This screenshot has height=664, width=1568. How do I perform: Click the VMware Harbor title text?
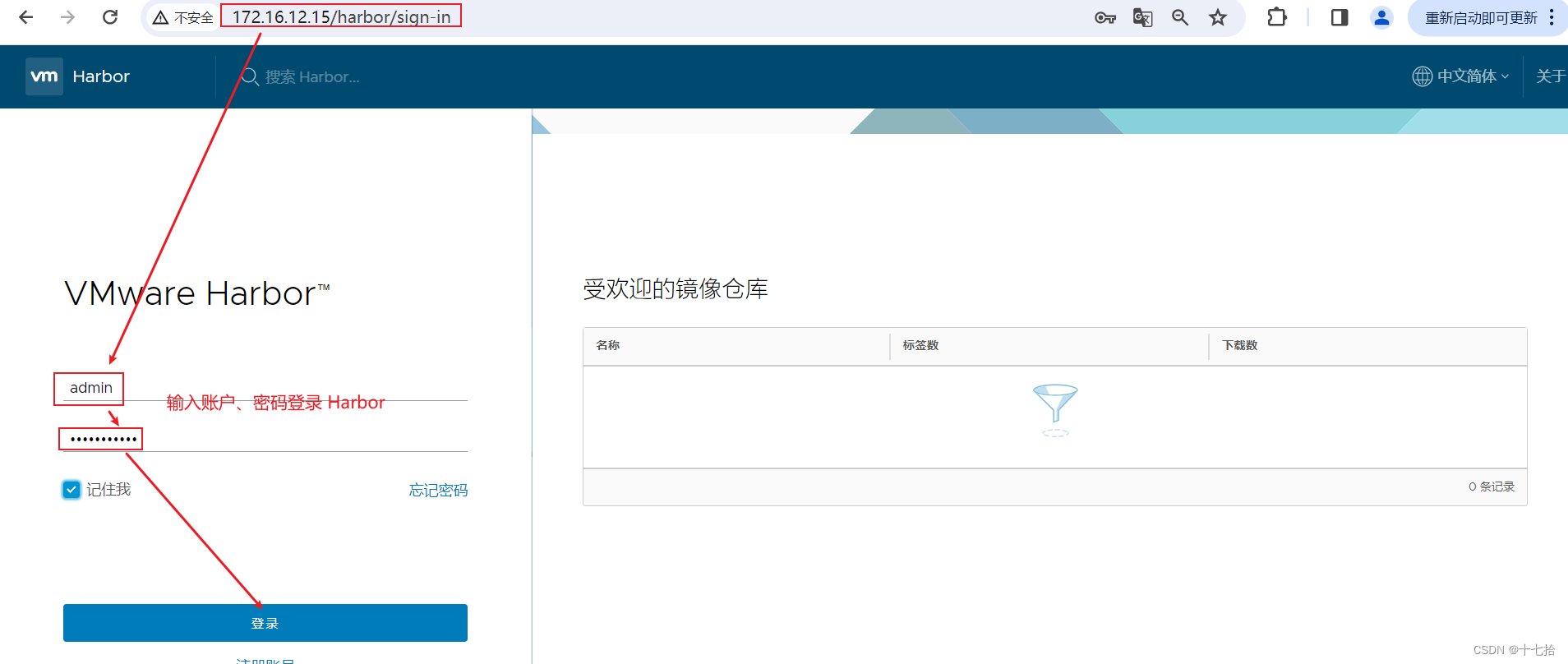click(x=197, y=293)
